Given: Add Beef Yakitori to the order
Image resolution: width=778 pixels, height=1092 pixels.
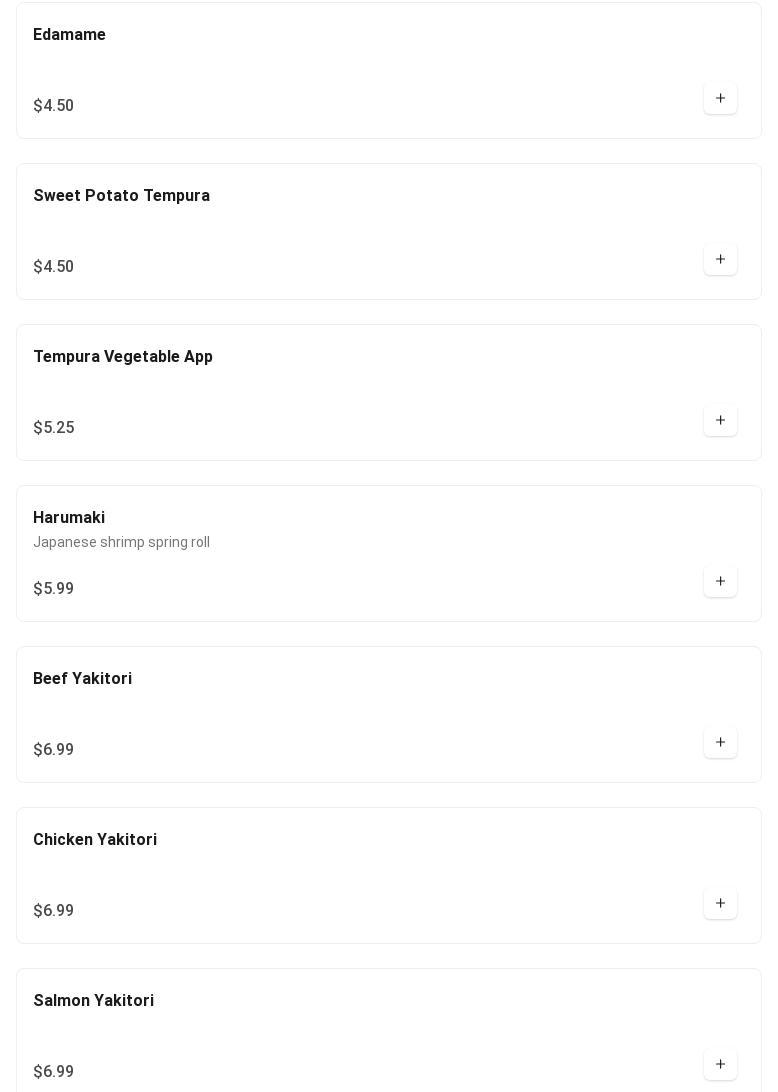Looking at the screenshot, I should coord(720,742).
